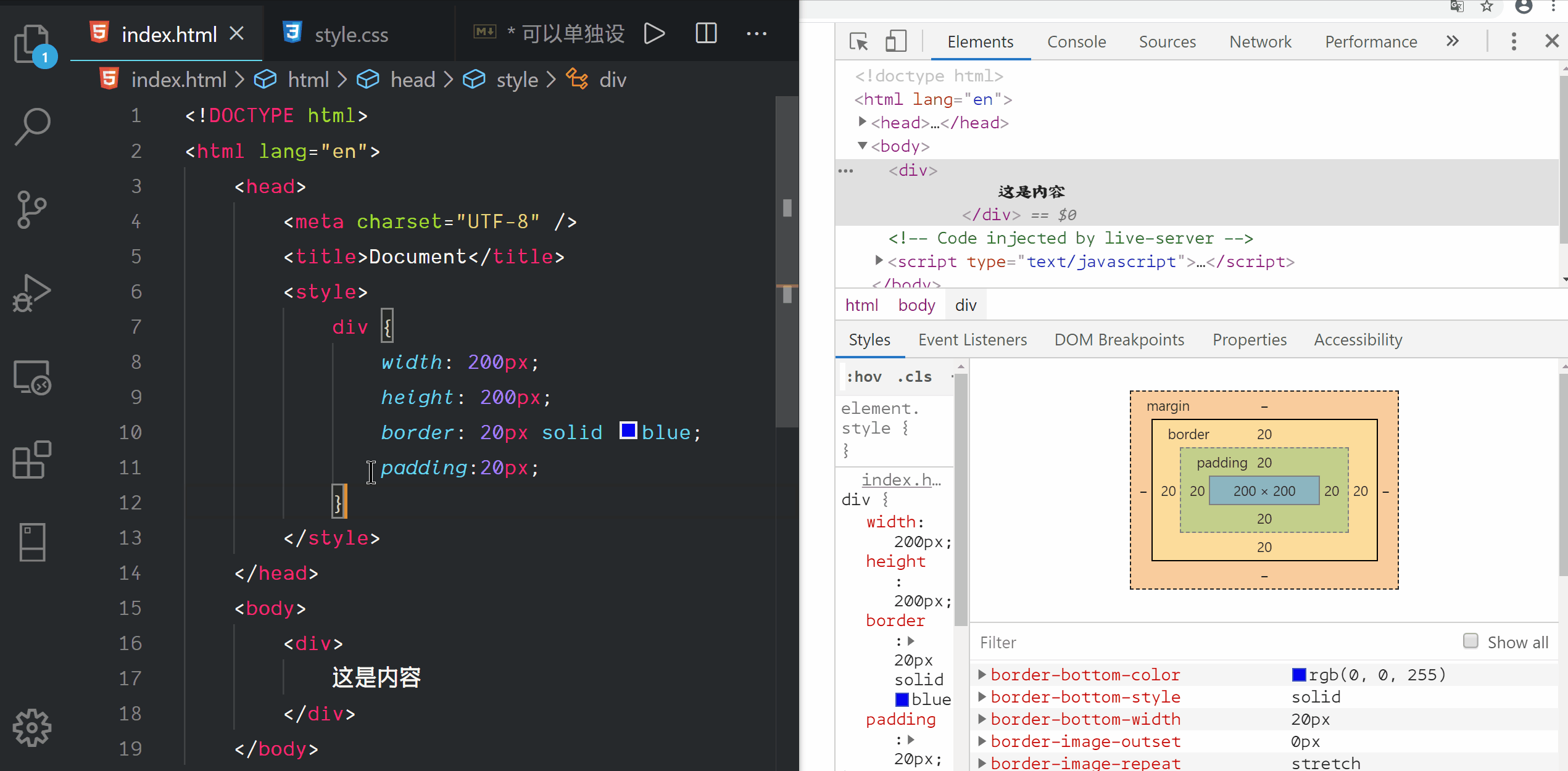Close the DevTools panel

[x=1552, y=41]
